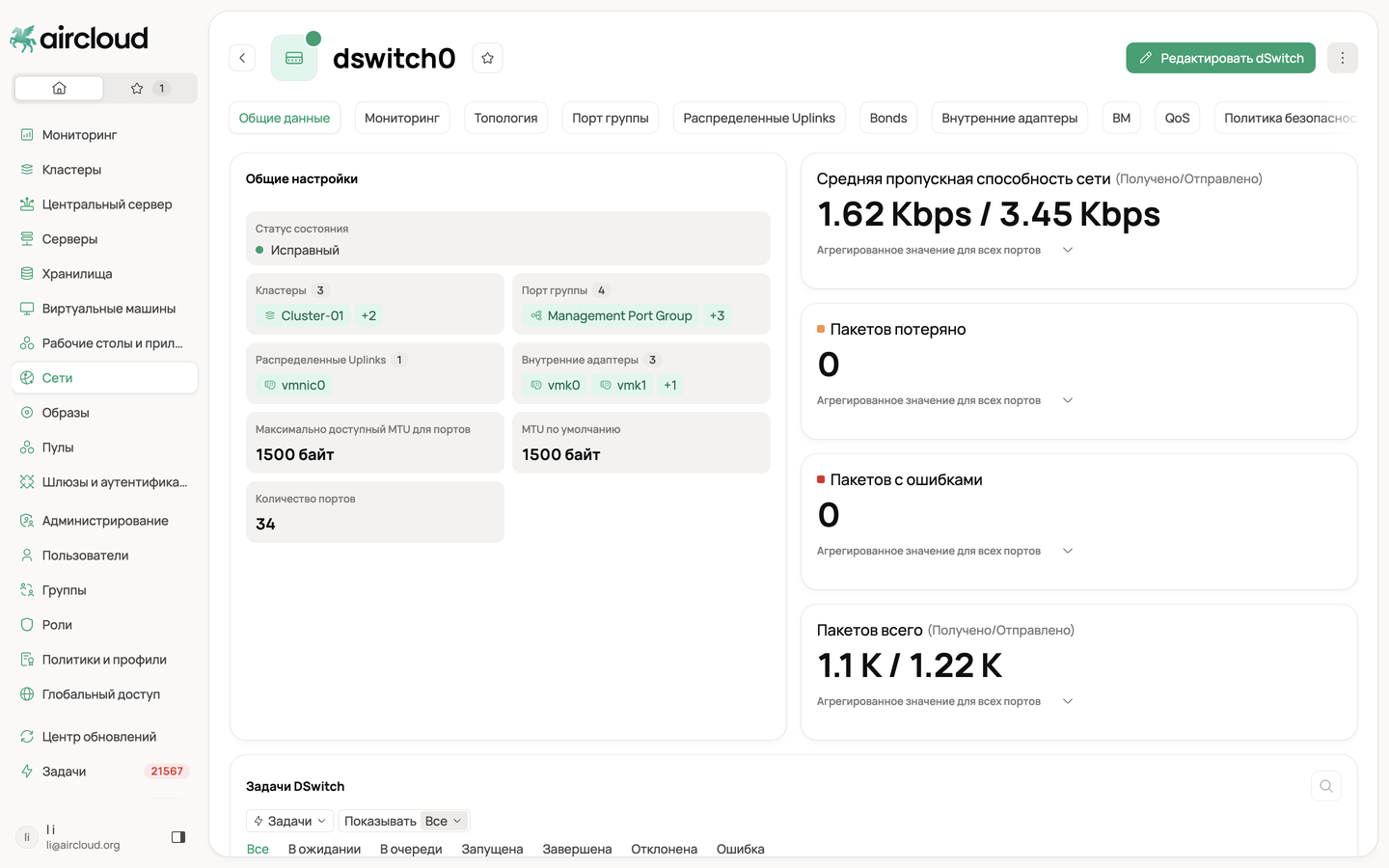
Task: Filter tasks by В ожидании
Action: [324, 849]
